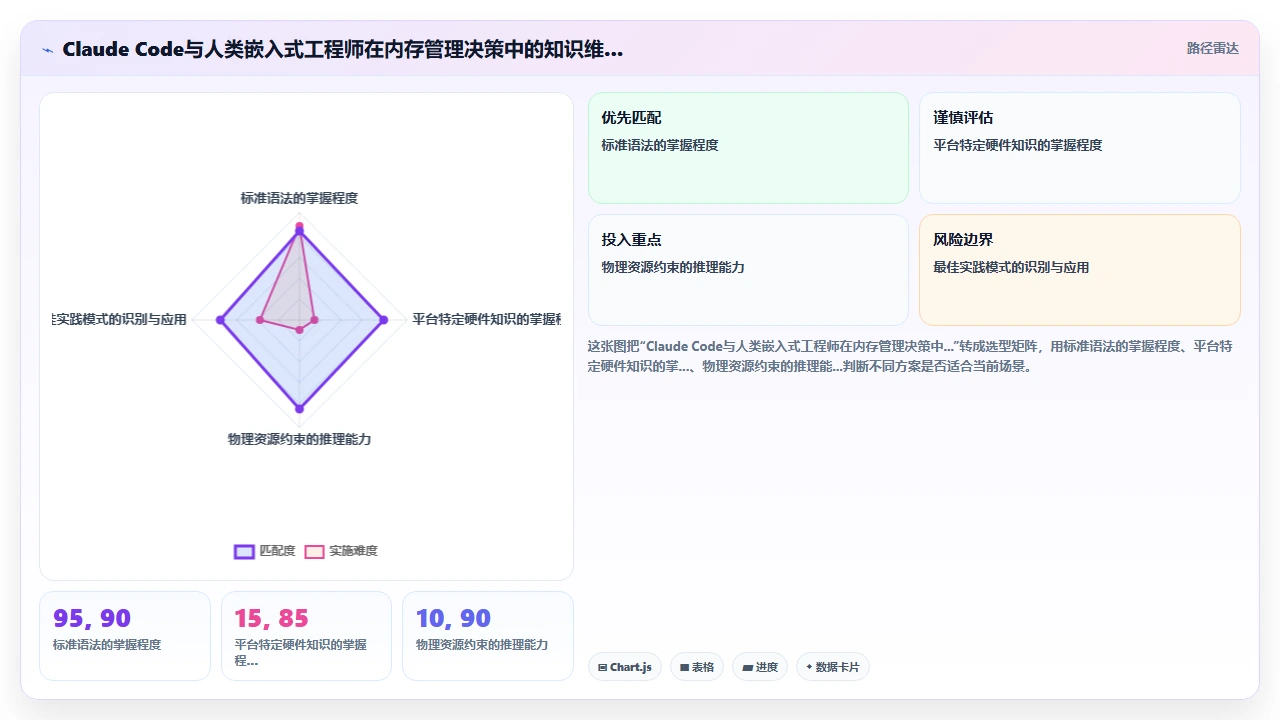
Task: Select the 10, 90 stat card
Action: point(488,636)
